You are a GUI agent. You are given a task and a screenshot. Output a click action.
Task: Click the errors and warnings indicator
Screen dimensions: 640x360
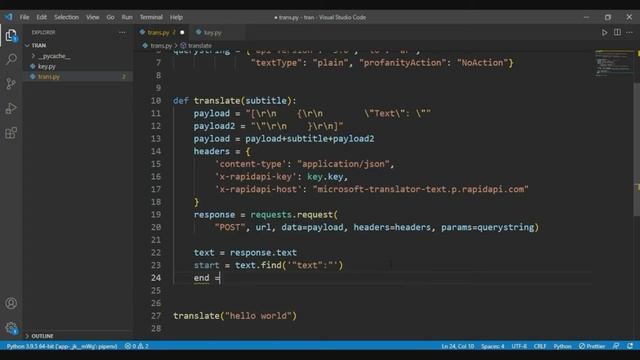[x=137, y=346]
